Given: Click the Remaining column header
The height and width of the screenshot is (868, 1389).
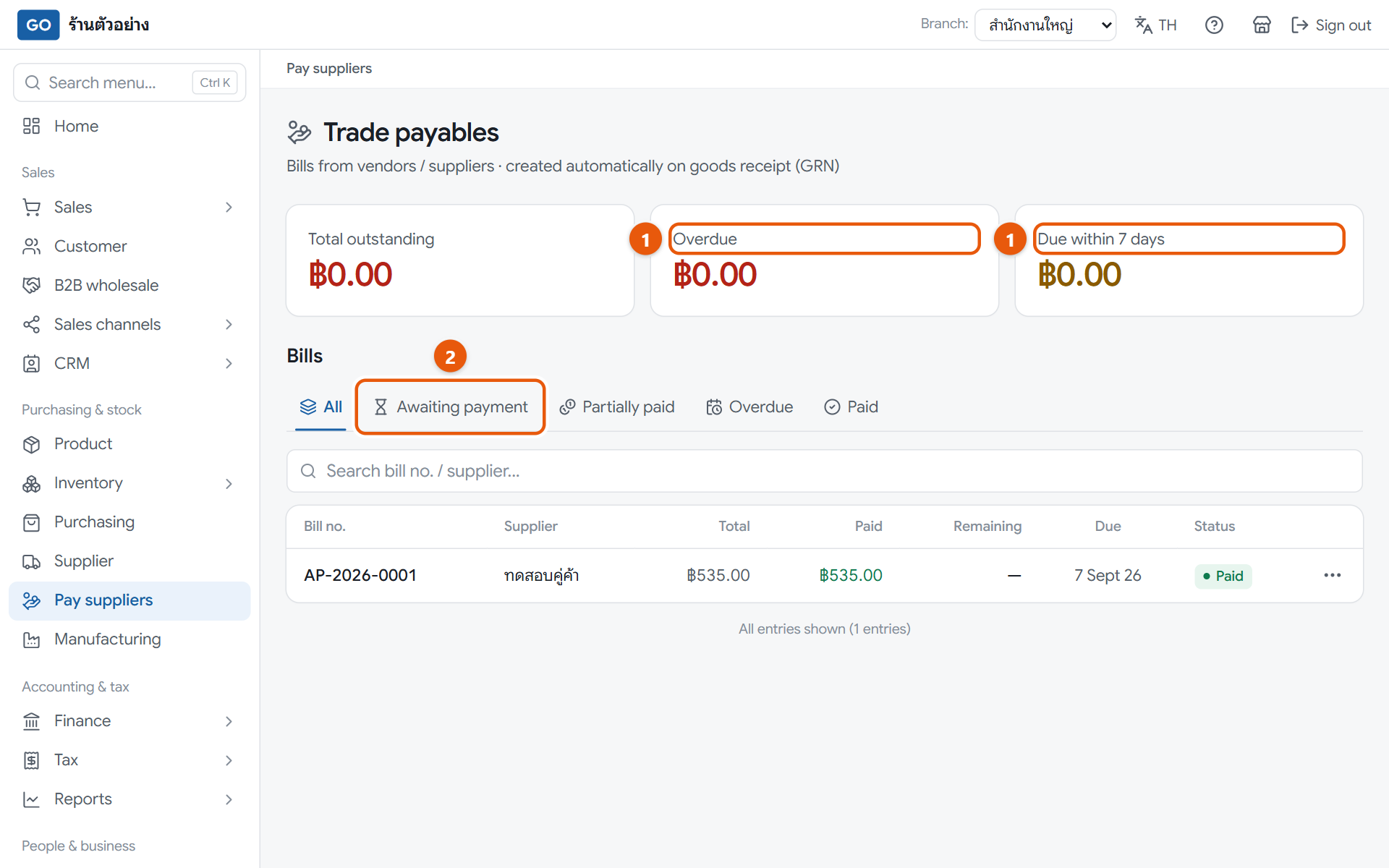Looking at the screenshot, I should pos(987,526).
